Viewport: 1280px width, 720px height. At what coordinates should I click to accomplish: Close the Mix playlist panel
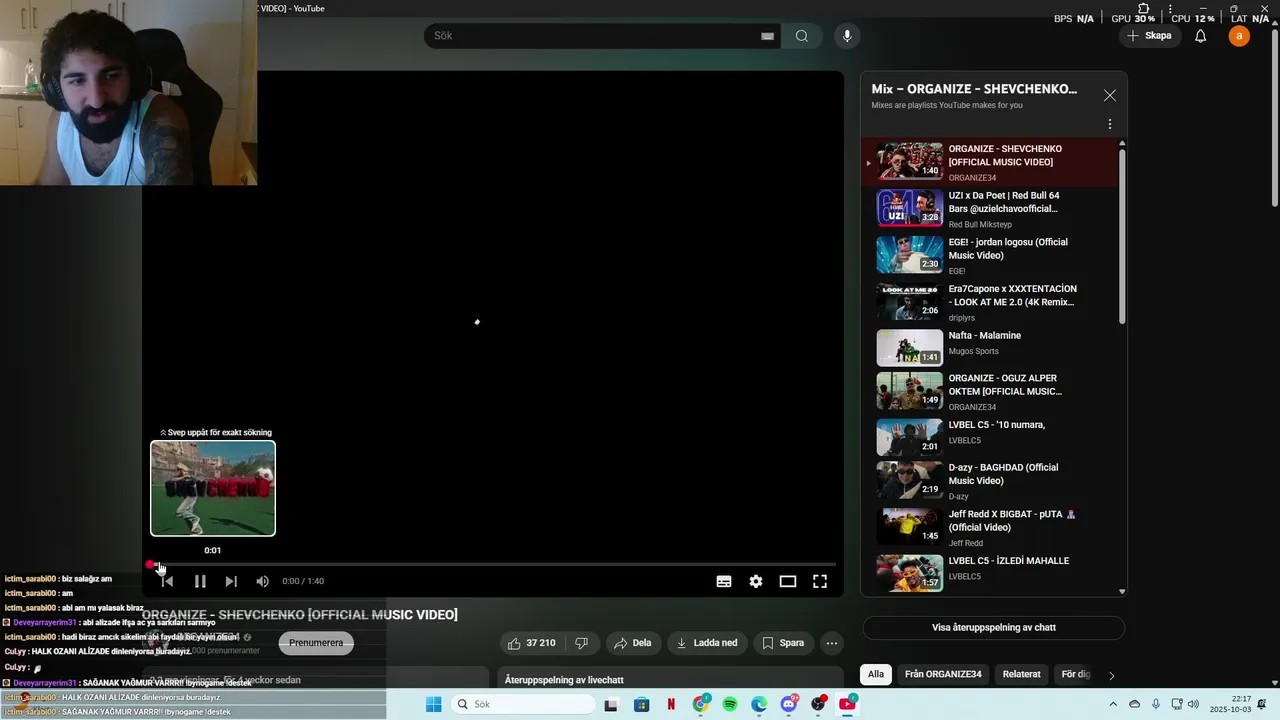coord(1110,95)
